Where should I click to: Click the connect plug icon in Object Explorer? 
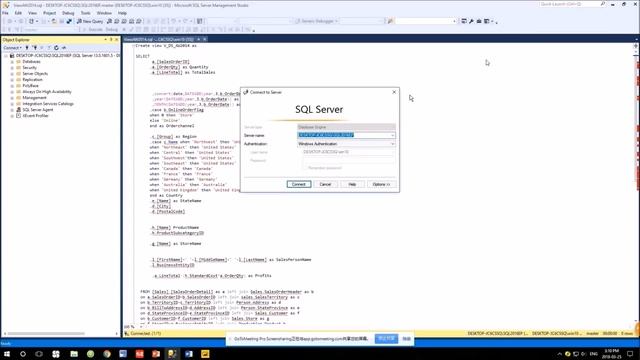(27, 48)
